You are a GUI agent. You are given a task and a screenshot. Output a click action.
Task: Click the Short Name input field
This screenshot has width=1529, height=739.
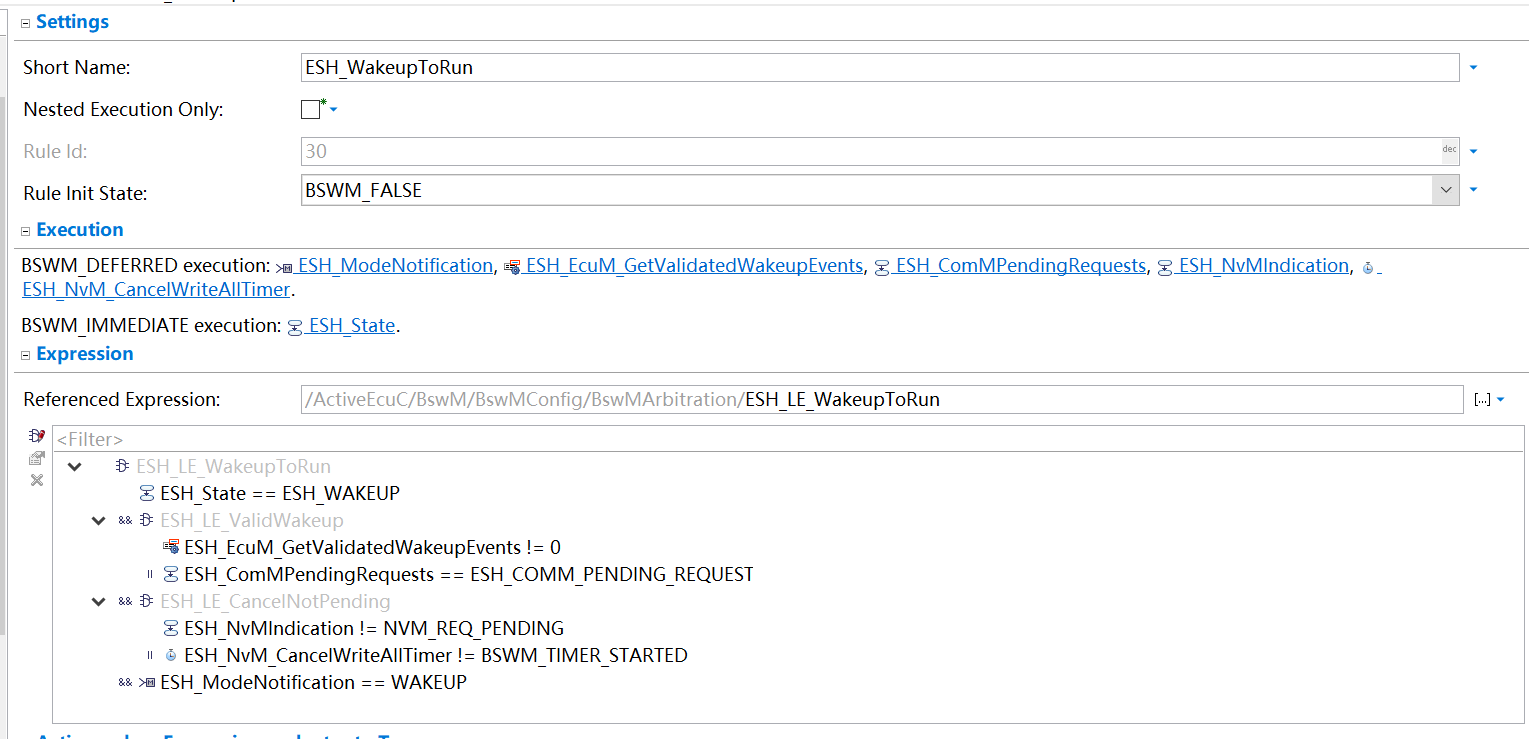(x=880, y=67)
